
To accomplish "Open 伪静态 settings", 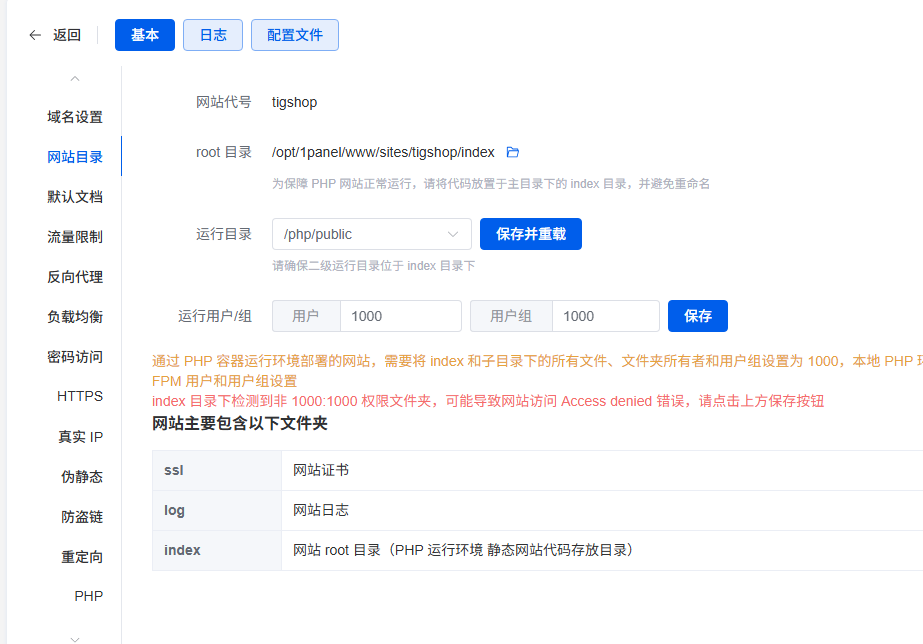I will coord(82,477).
